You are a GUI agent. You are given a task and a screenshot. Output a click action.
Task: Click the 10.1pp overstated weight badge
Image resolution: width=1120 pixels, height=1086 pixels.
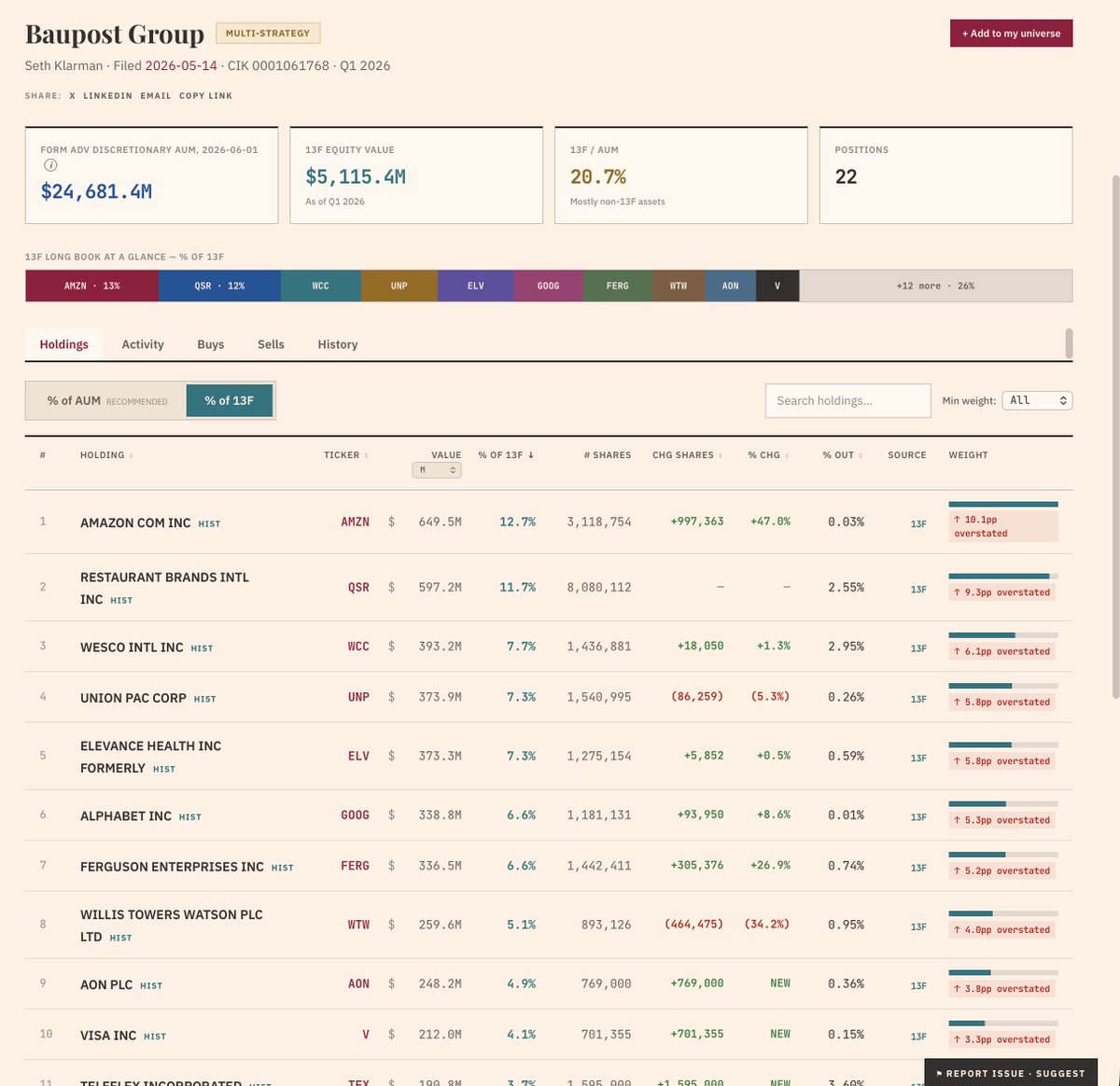click(1003, 526)
